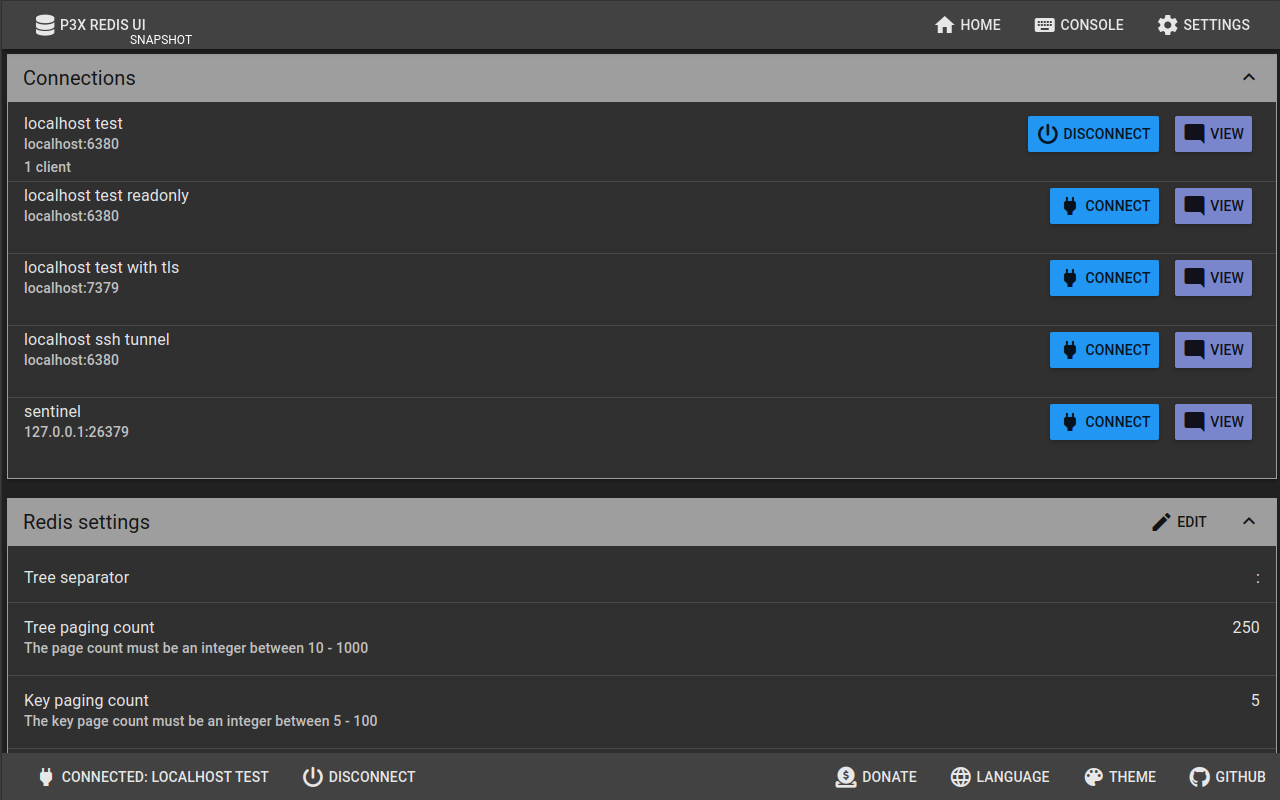Viewport: 1280px width, 800px height.
Task: Connect to localhost test readonly
Action: pos(1104,206)
